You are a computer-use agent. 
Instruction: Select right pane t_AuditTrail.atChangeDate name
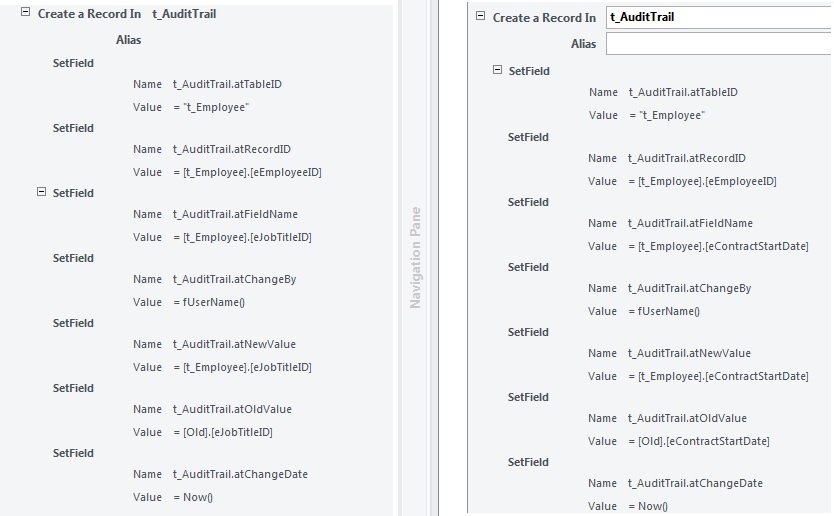(695, 483)
